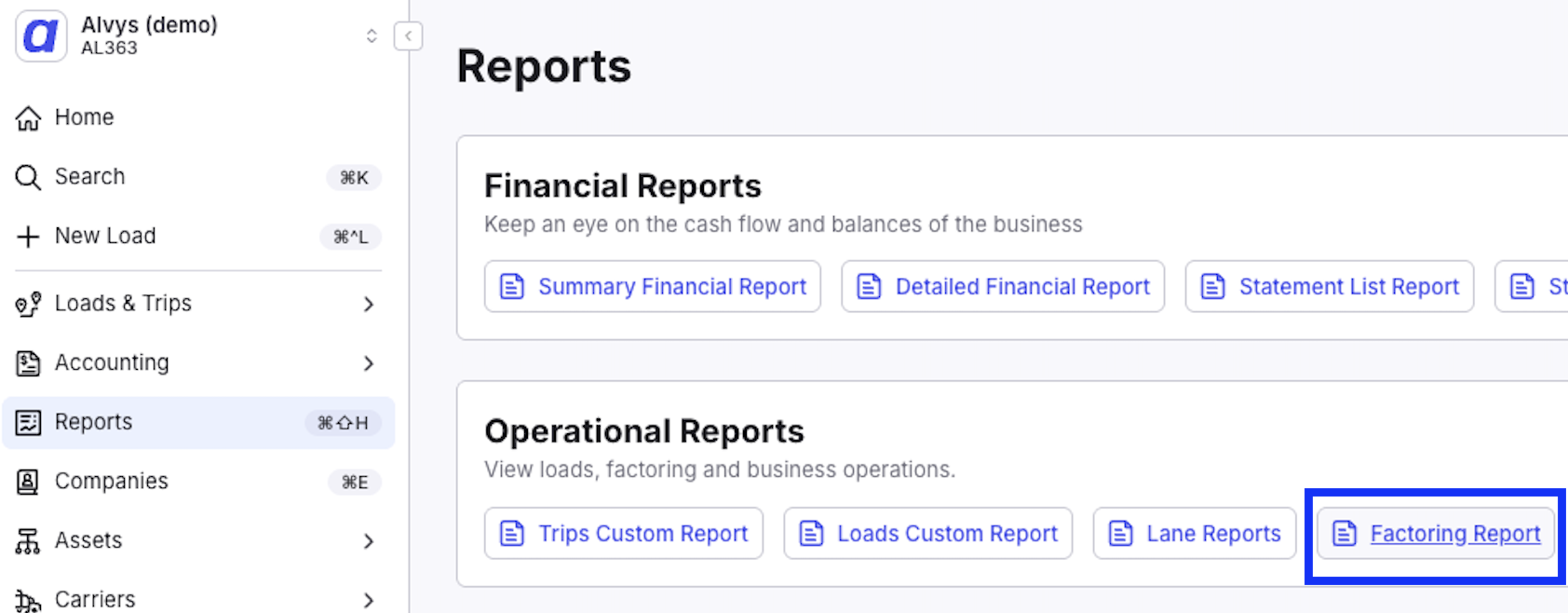The height and width of the screenshot is (613, 1568).
Task: Open the Lane Reports button
Action: (x=1195, y=533)
